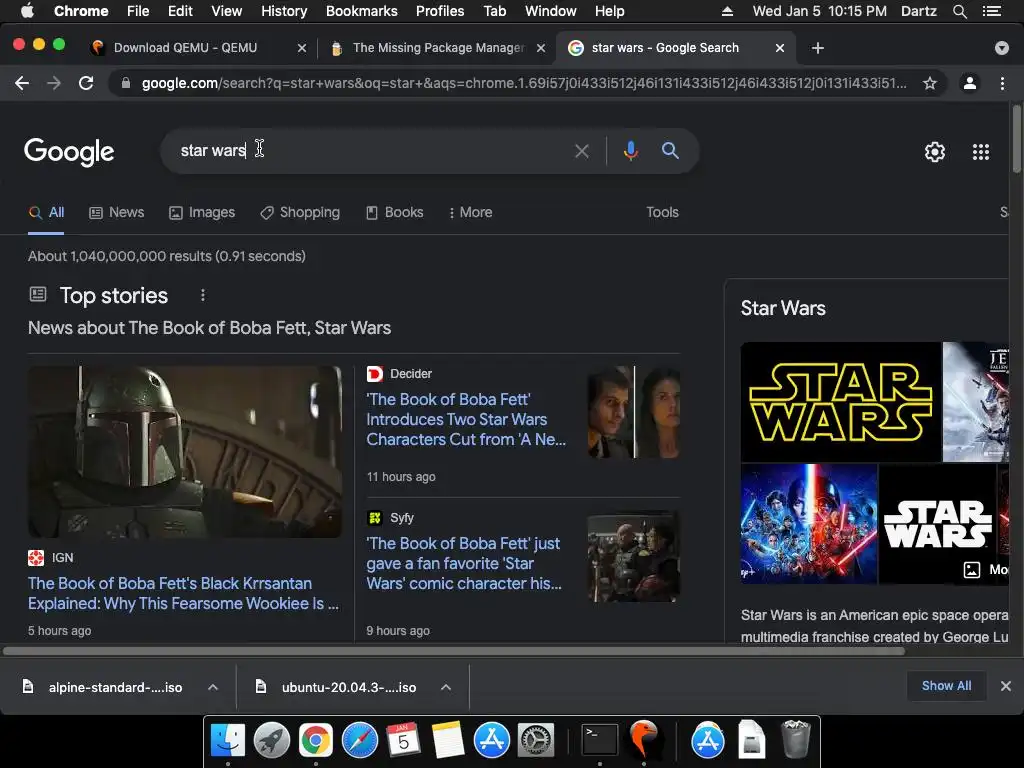Switch to the News results tab

[116, 212]
